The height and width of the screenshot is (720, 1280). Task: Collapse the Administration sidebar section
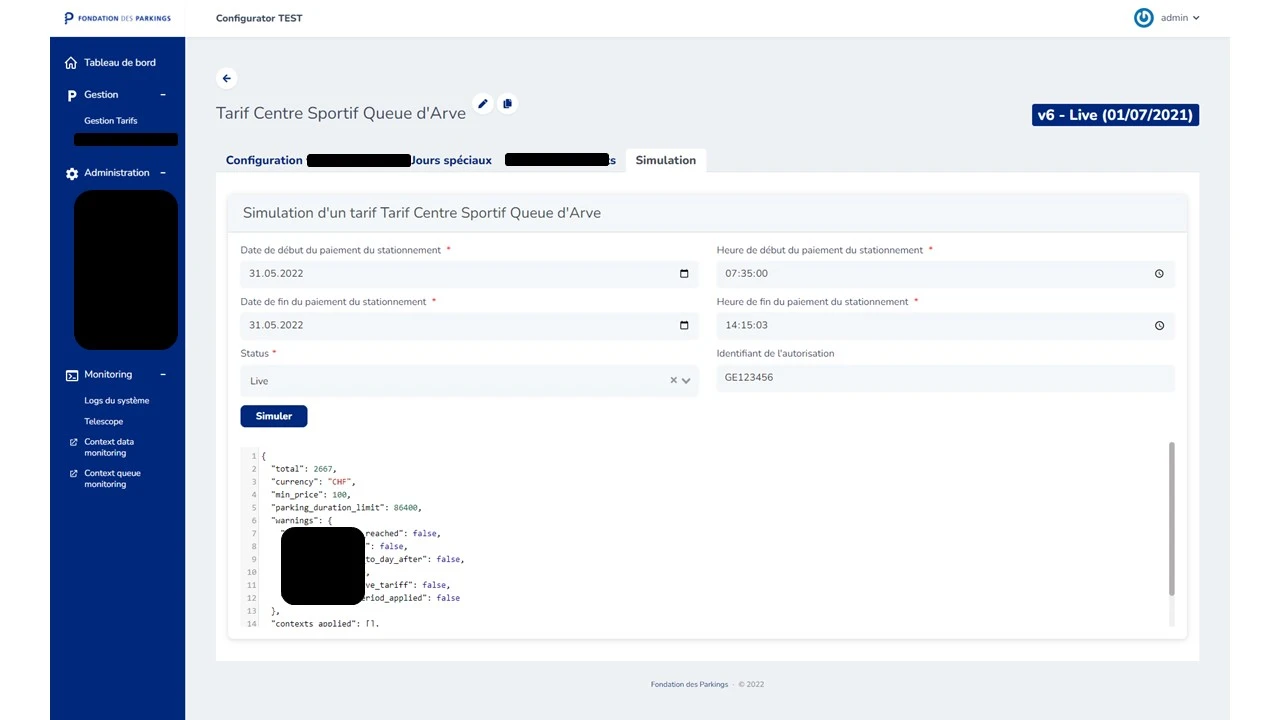163,173
